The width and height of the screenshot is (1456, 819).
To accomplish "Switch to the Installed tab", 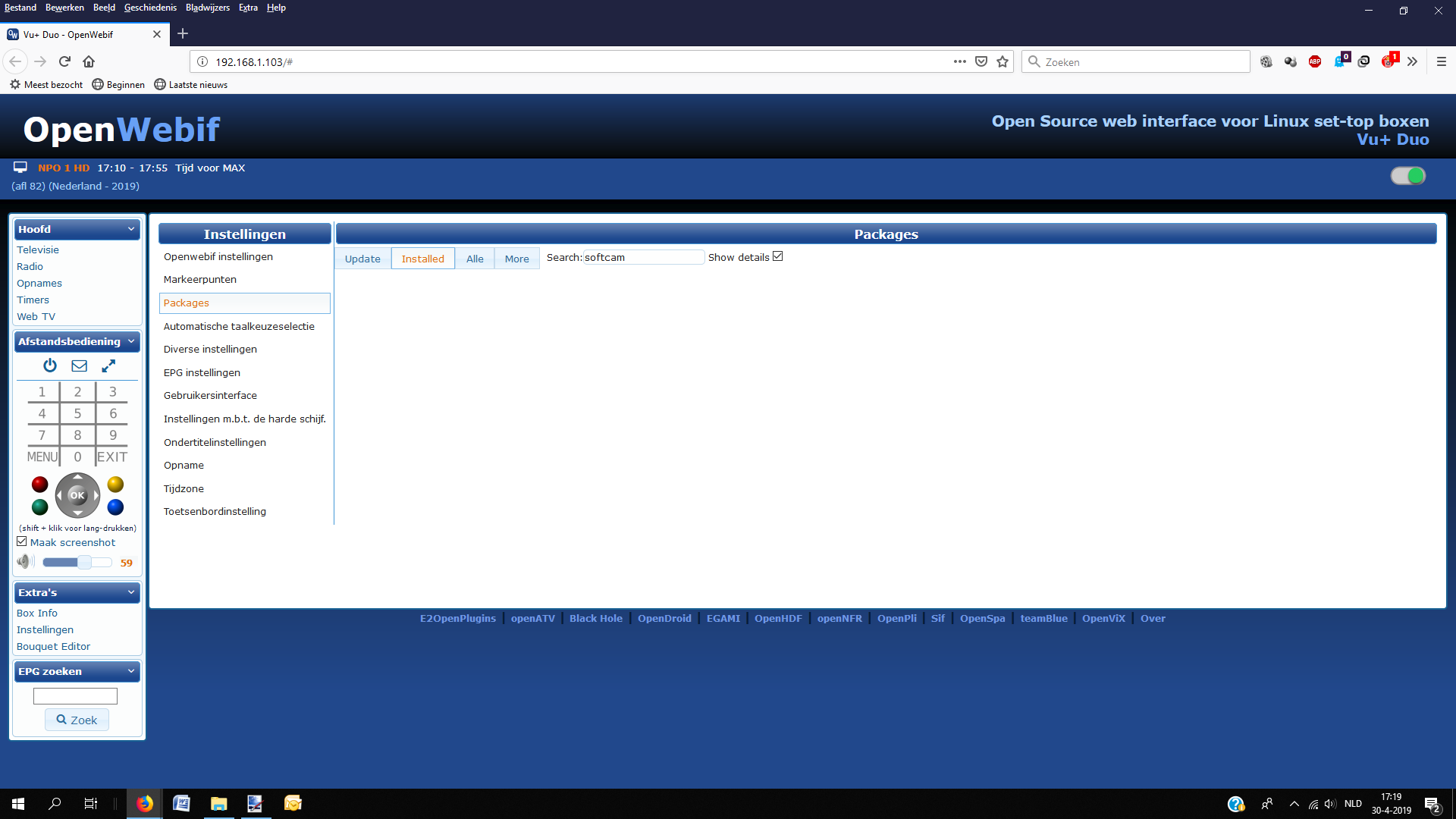I will [x=423, y=259].
